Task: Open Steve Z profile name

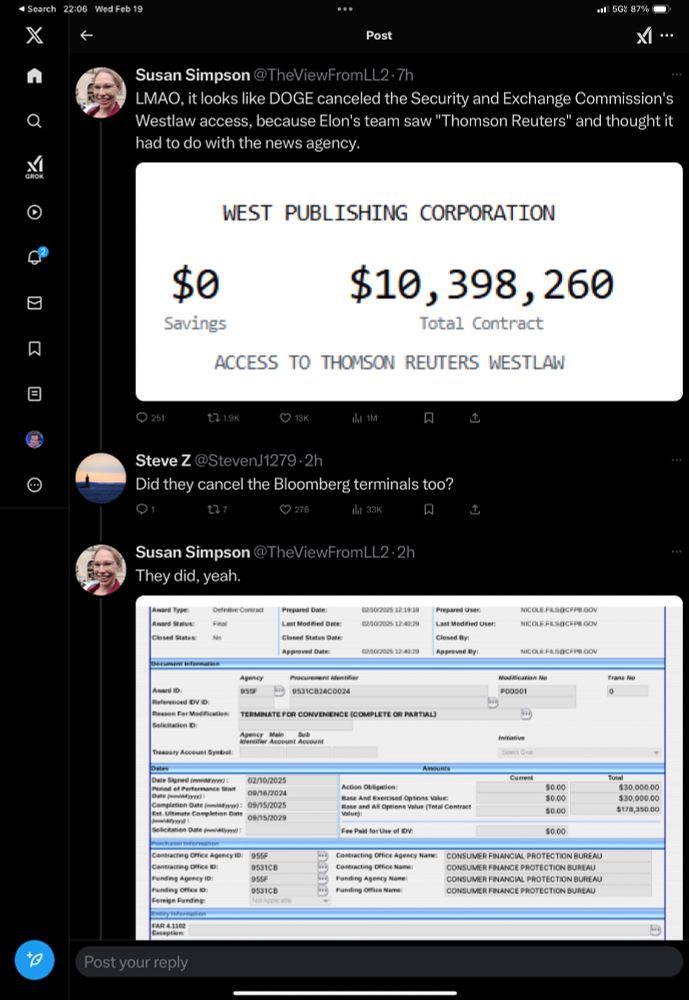Action: click(x=163, y=460)
